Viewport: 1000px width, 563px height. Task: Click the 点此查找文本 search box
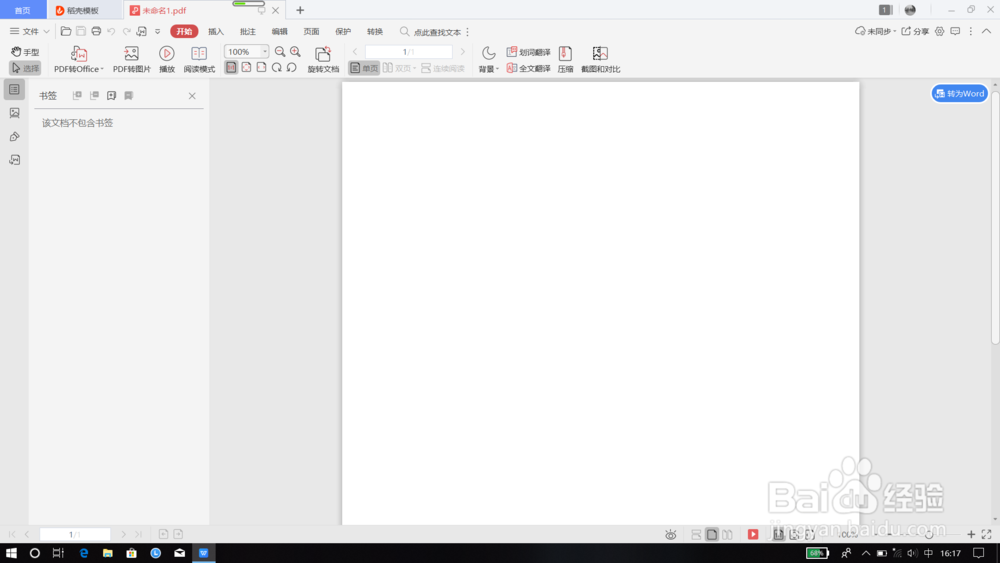tap(430, 32)
